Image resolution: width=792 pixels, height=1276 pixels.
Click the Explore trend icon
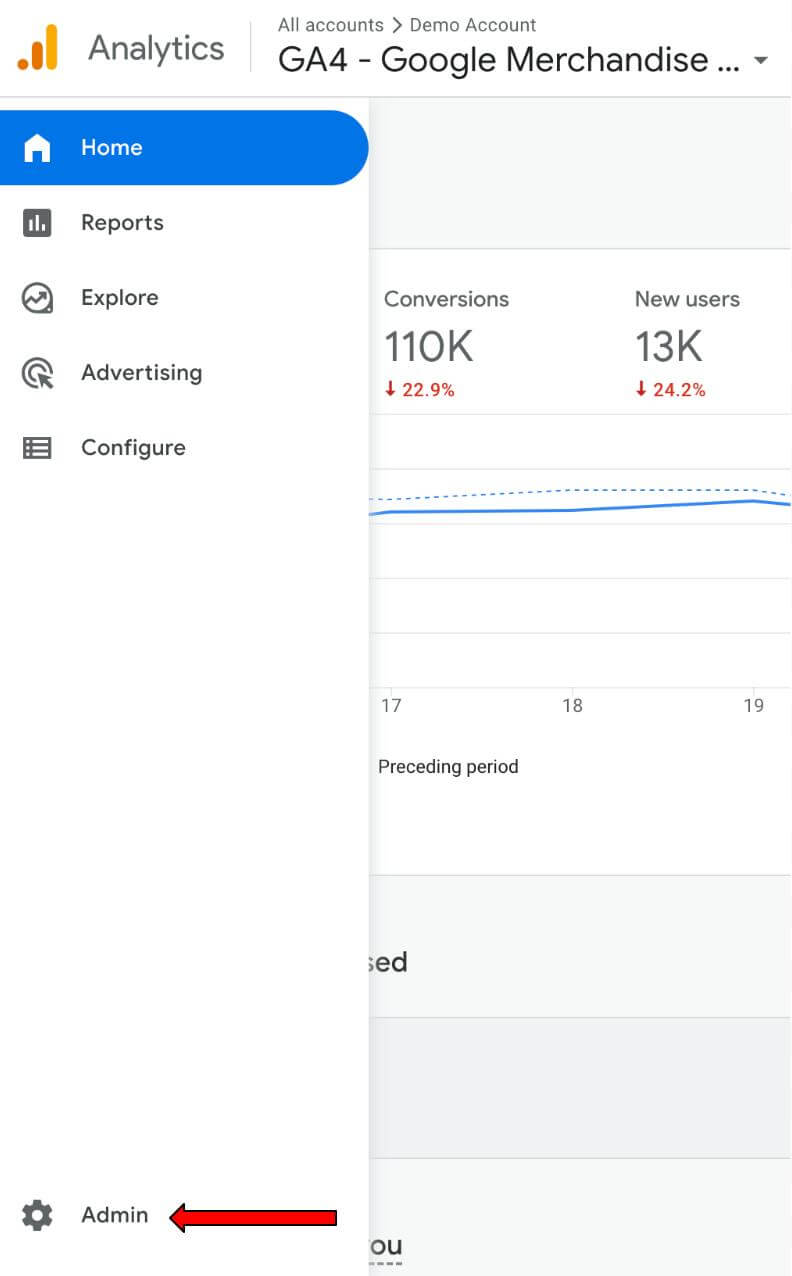click(37, 298)
